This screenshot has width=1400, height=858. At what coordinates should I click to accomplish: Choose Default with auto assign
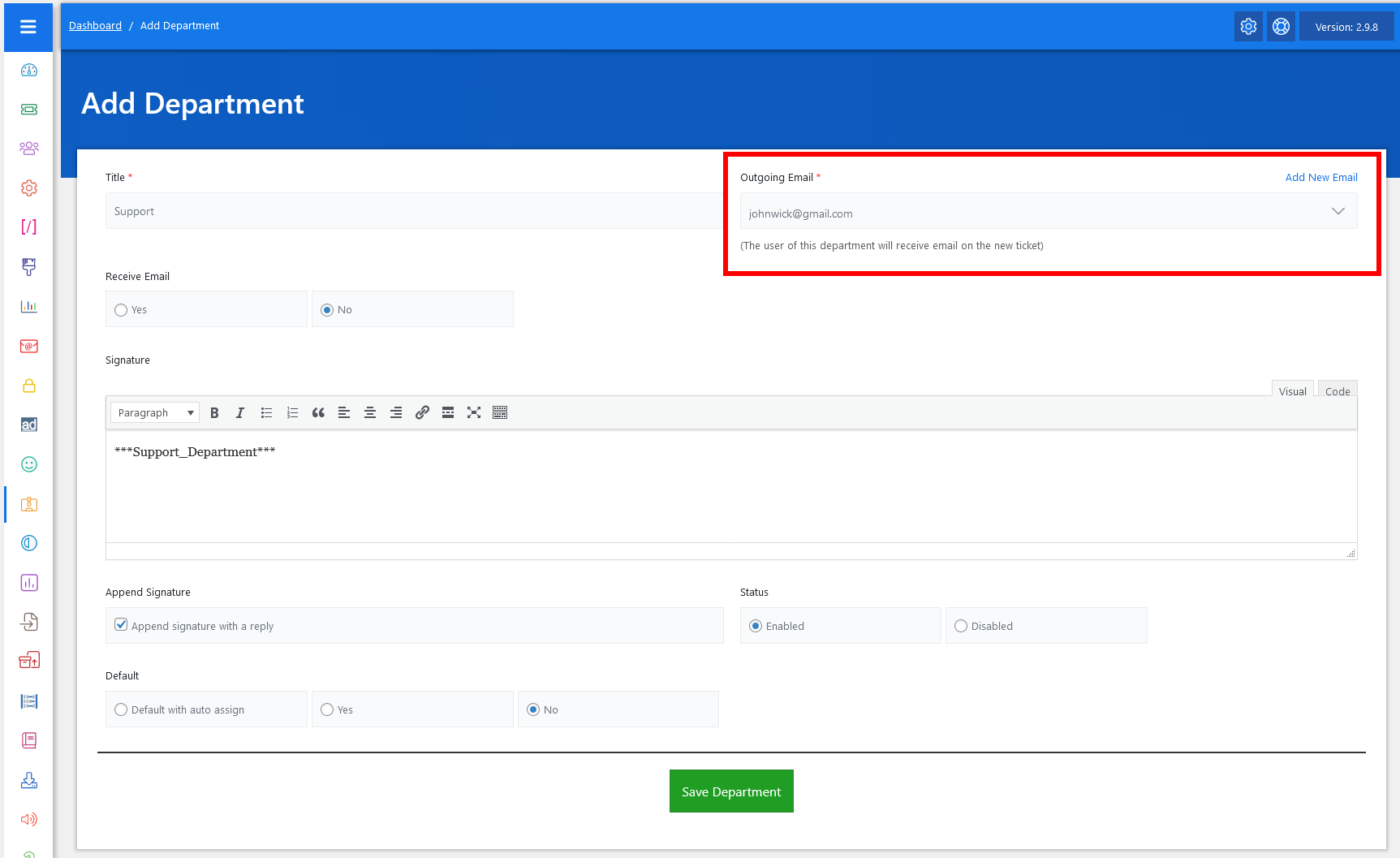click(122, 709)
